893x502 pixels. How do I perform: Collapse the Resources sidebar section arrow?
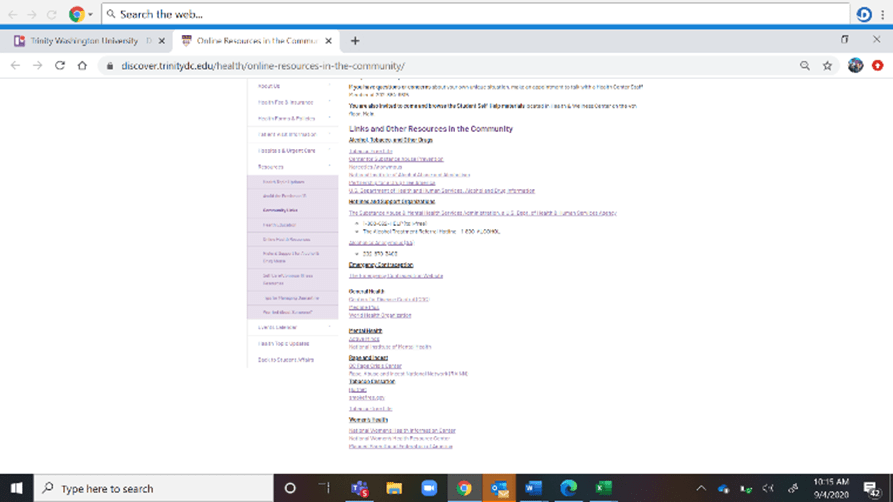(330, 166)
